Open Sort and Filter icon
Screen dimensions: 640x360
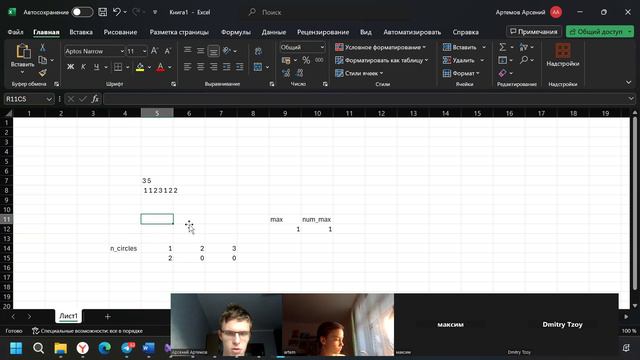click(524, 47)
